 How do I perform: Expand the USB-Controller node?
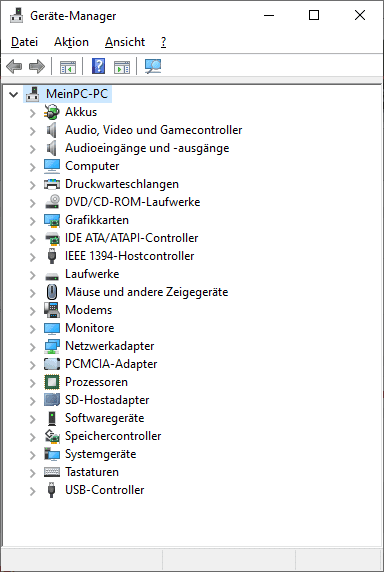coord(32,491)
